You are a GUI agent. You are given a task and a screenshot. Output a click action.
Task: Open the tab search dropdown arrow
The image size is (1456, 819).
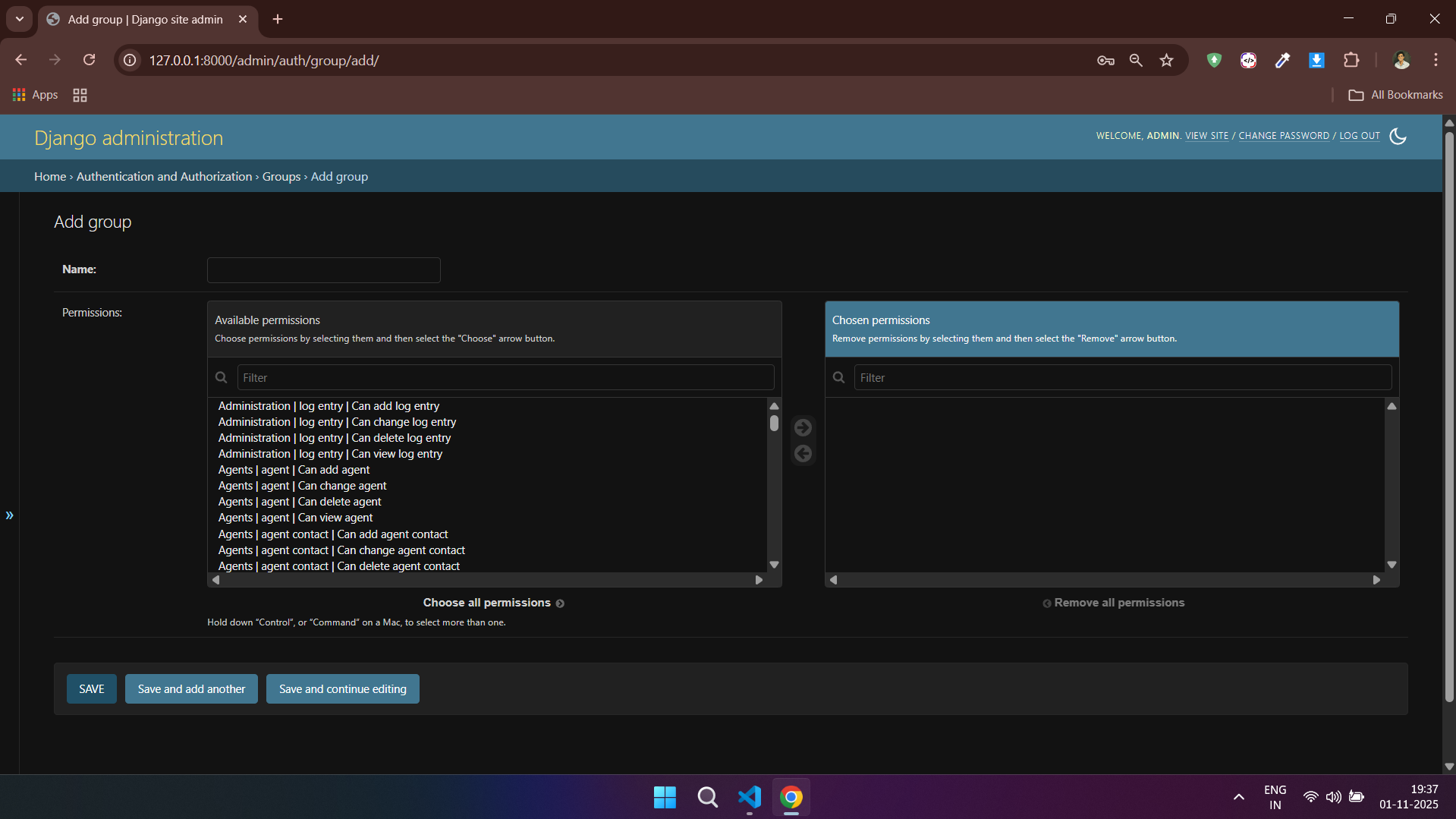pyautogui.click(x=20, y=19)
